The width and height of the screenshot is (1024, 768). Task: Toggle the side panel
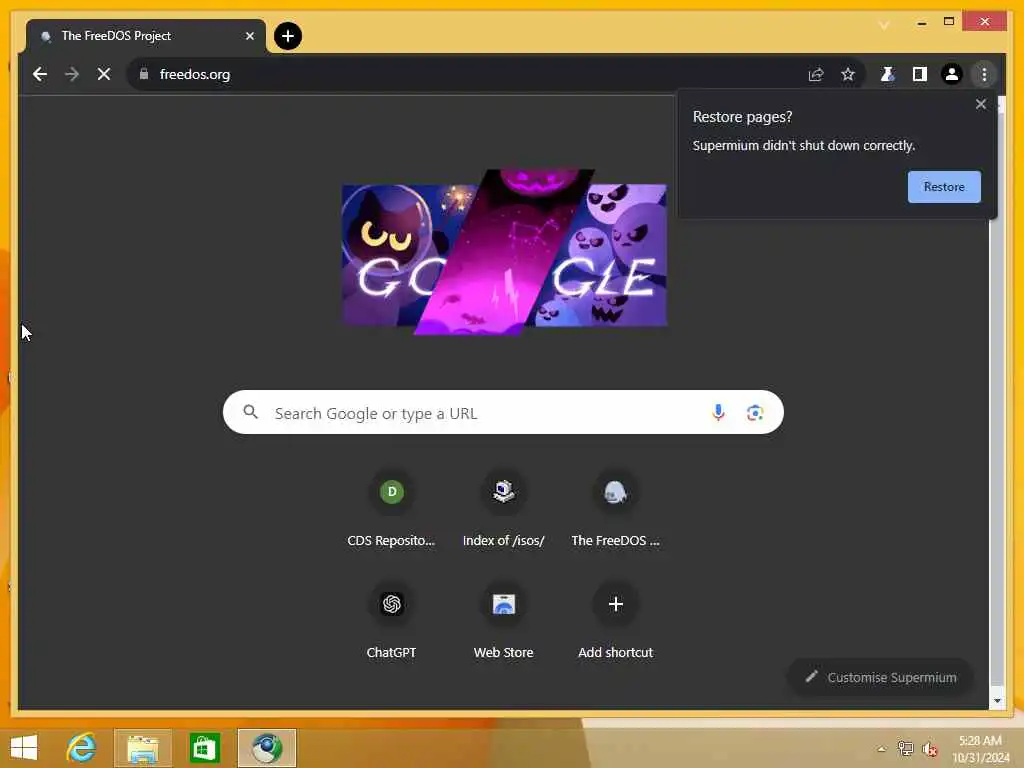tap(920, 74)
